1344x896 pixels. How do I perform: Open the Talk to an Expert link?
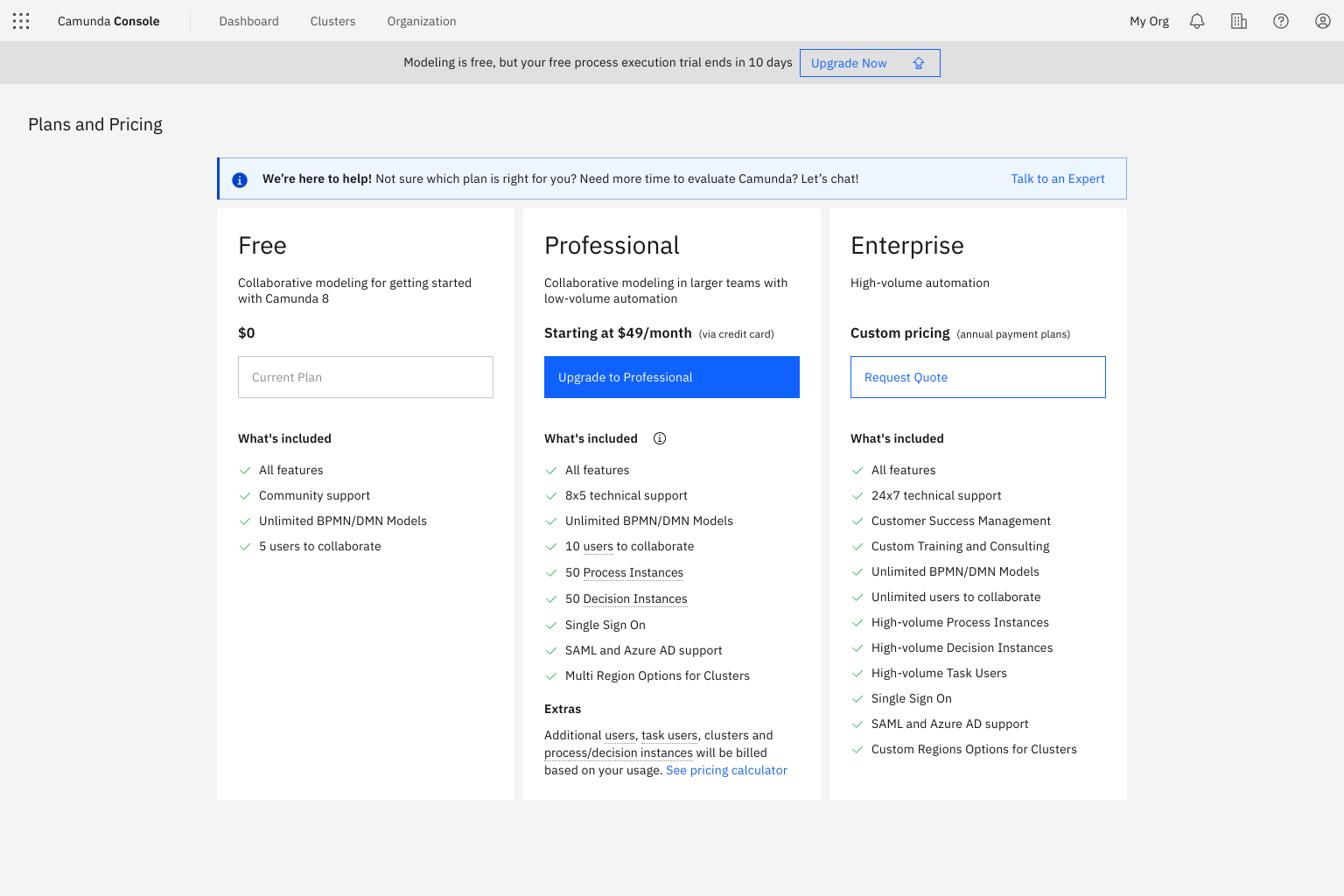[1058, 178]
